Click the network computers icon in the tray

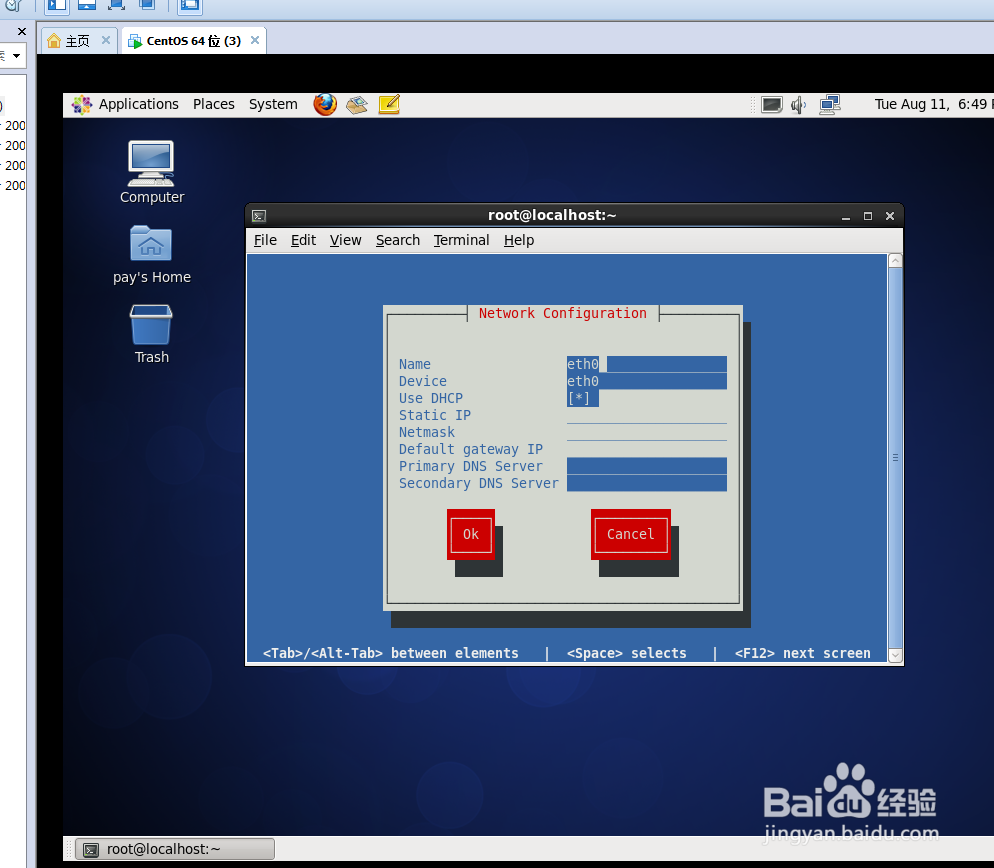[829, 103]
